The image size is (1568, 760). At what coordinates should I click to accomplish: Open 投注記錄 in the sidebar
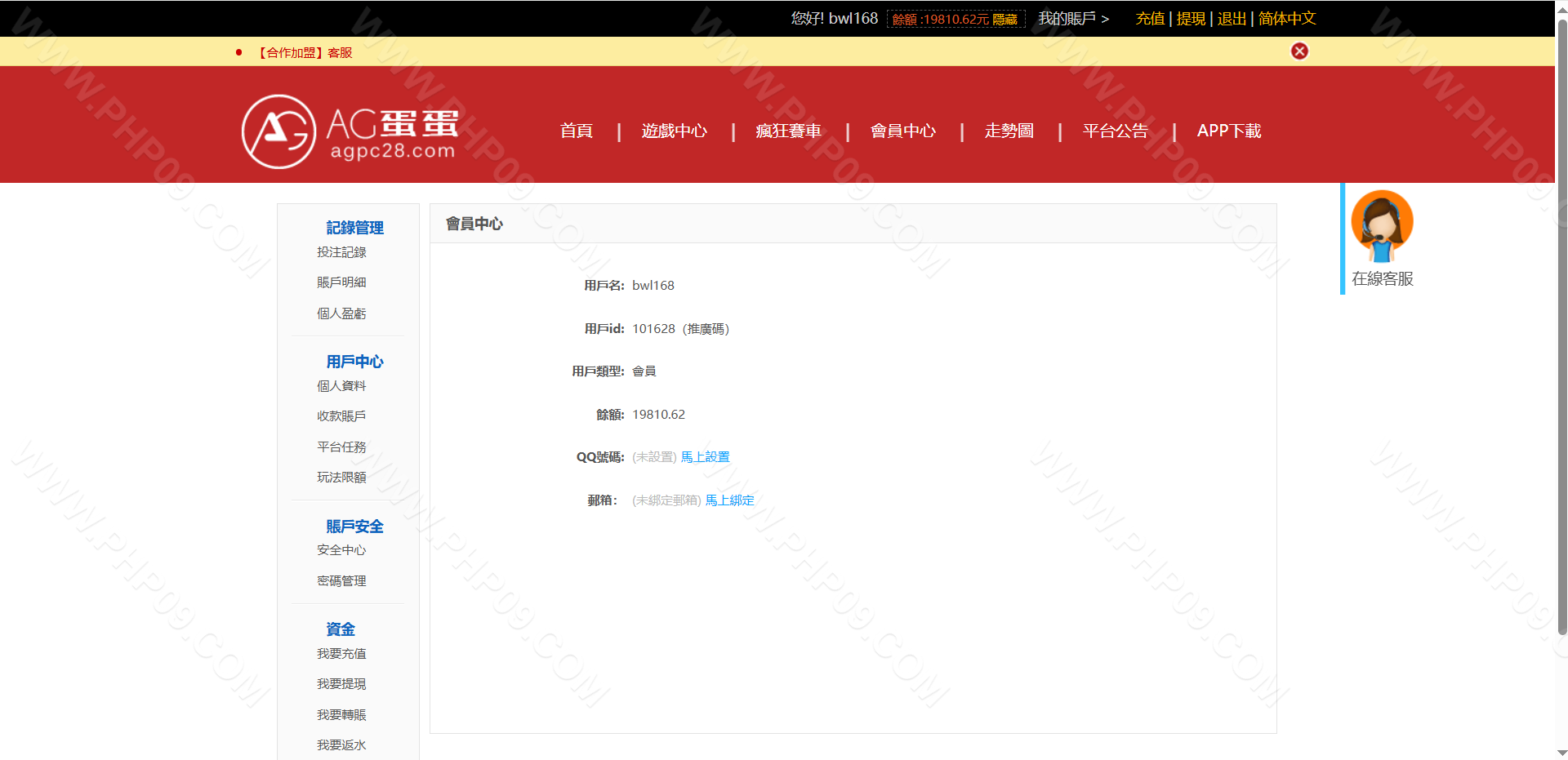341,252
